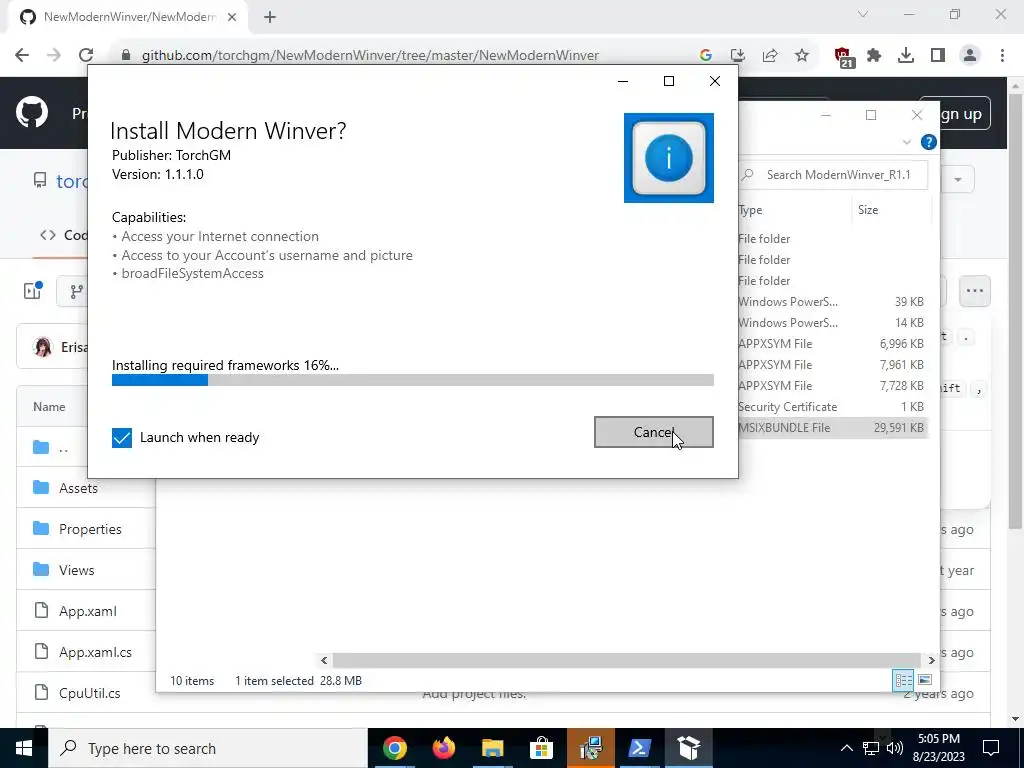The height and width of the screenshot is (768, 1024).
Task: Open Chrome three-dot menu
Action: pyautogui.click(x=1002, y=56)
